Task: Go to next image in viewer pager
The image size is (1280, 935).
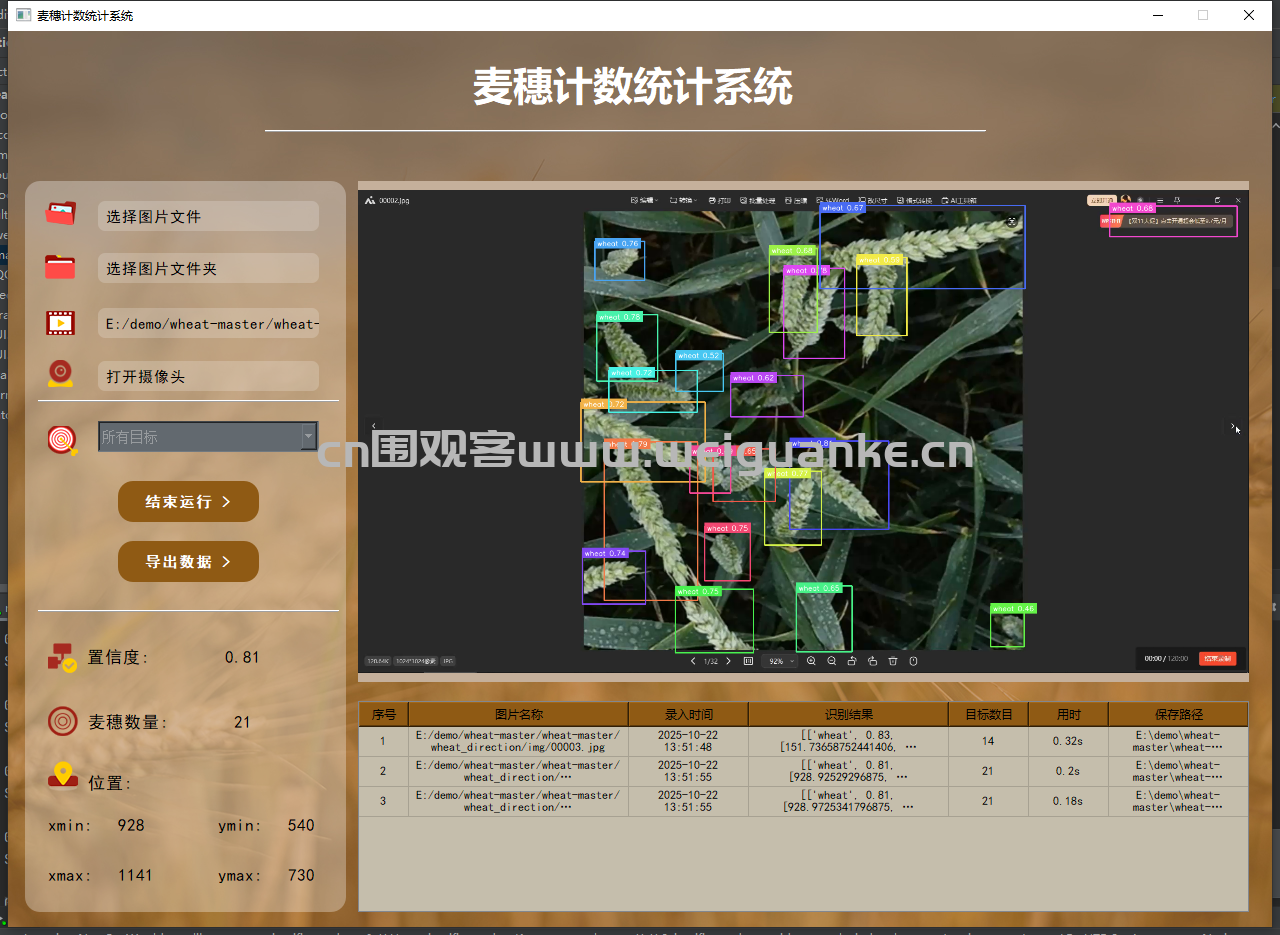Action: click(x=728, y=661)
